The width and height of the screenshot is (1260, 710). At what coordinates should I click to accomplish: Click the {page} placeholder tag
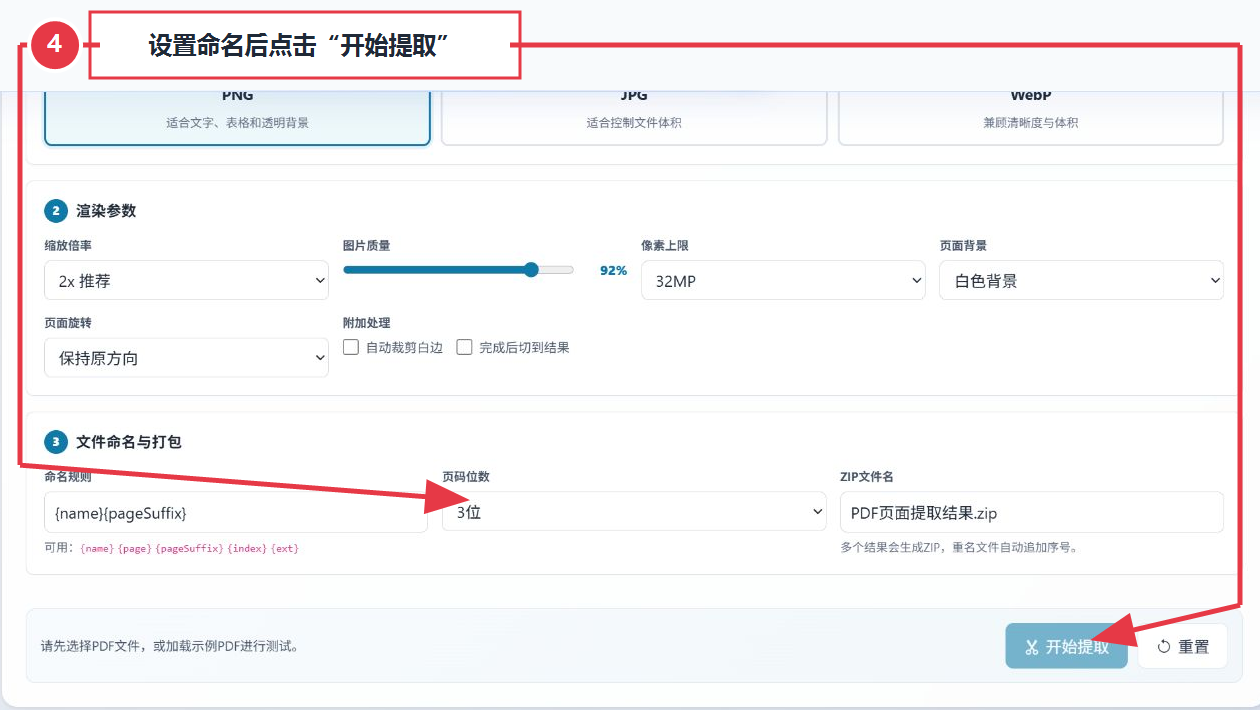click(x=135, y=549)
